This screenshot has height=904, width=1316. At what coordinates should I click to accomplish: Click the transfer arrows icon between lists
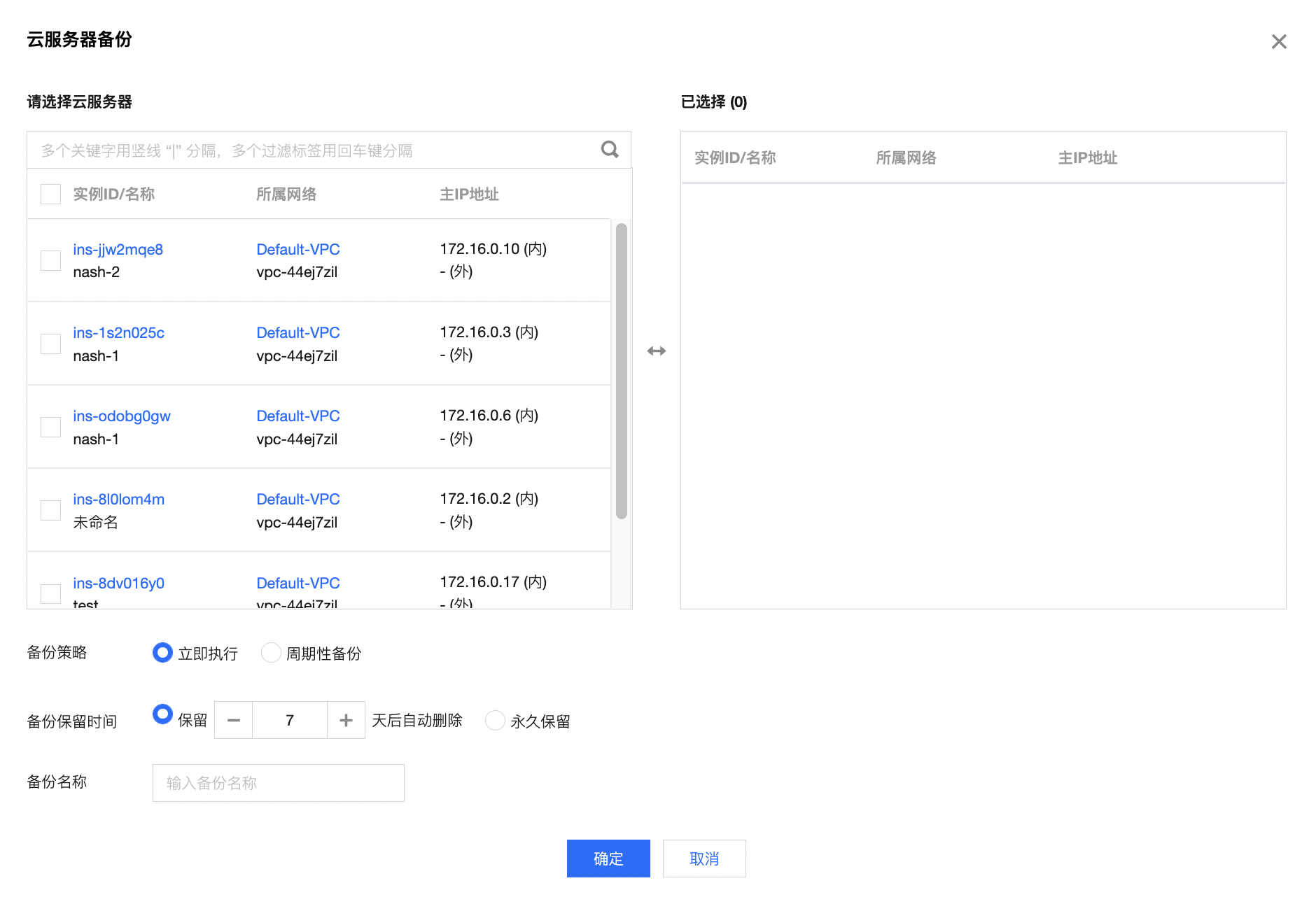click(657, 351)
